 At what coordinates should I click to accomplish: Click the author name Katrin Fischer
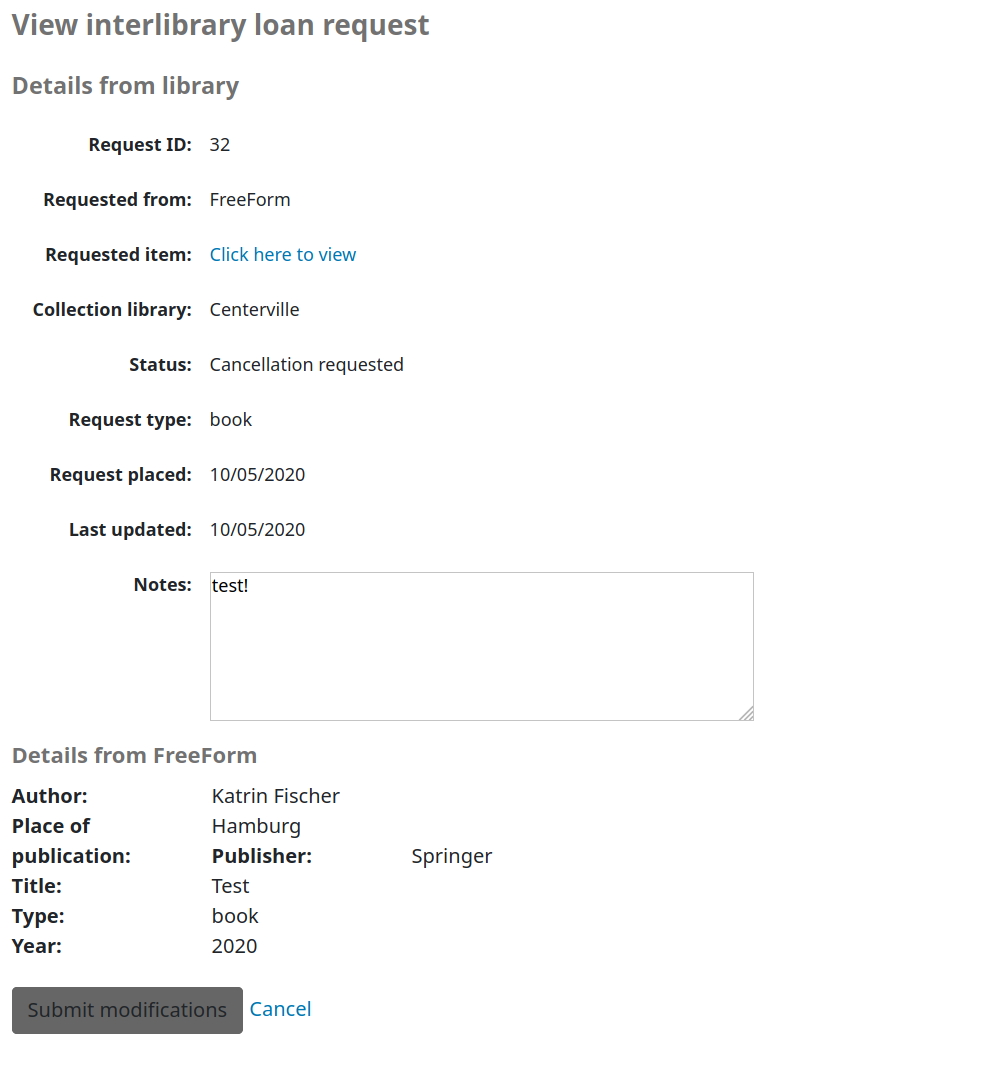(276, 796)
